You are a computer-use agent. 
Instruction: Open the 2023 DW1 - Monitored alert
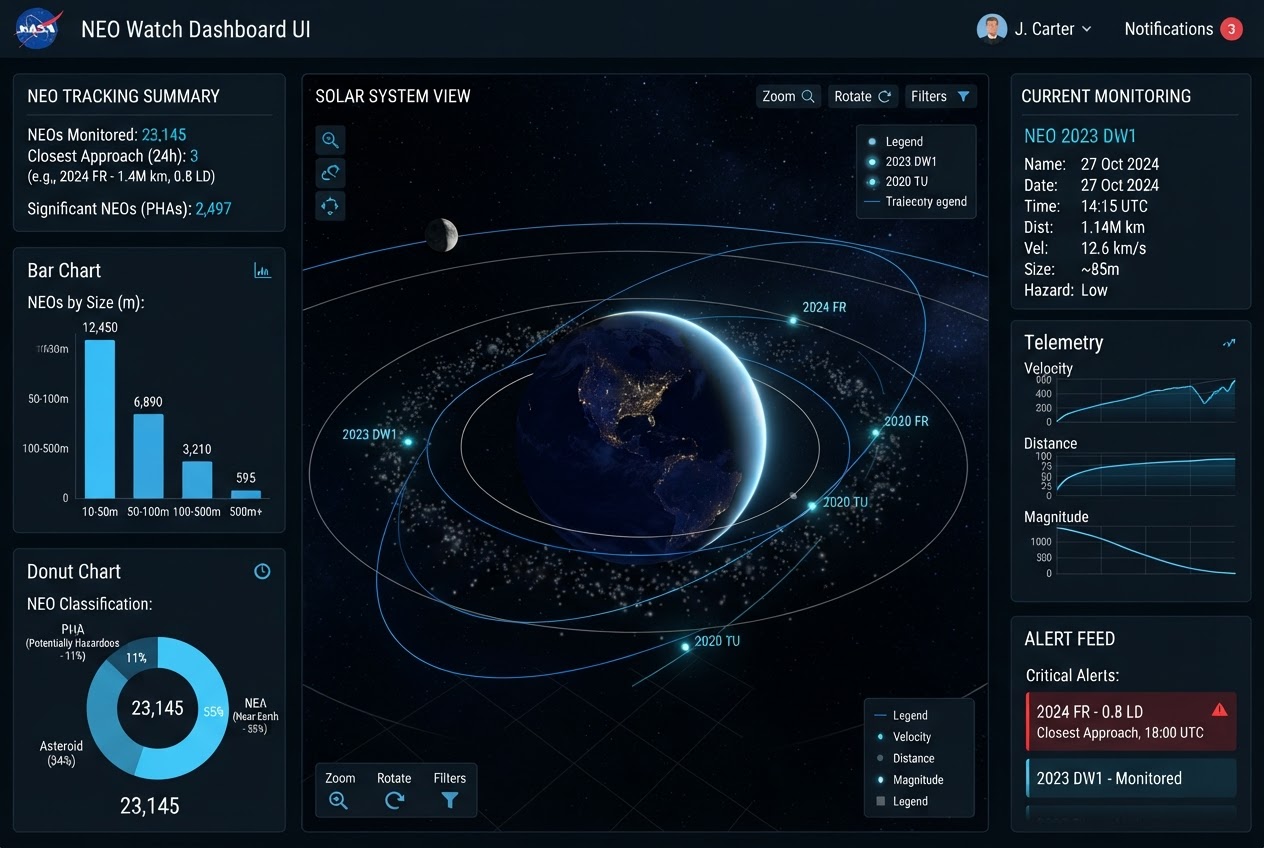click(x=1131, y=778)
